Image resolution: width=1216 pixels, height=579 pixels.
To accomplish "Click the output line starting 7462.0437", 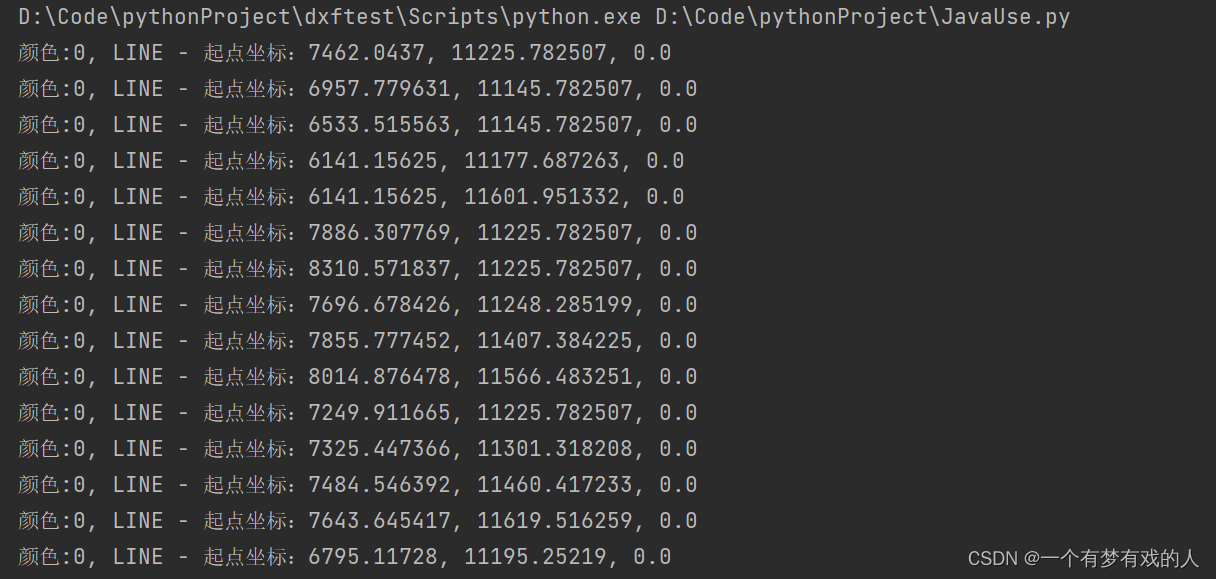I will pos(366,53).
